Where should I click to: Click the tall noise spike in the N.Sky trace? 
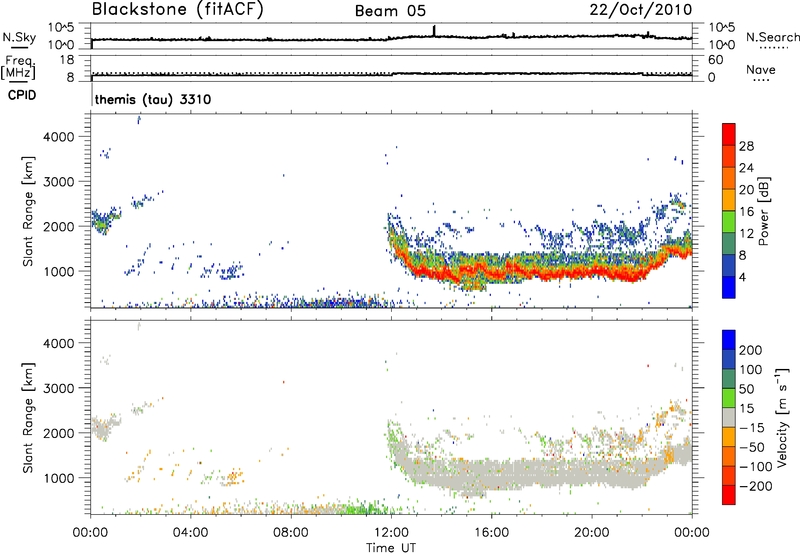coord(434,31)
